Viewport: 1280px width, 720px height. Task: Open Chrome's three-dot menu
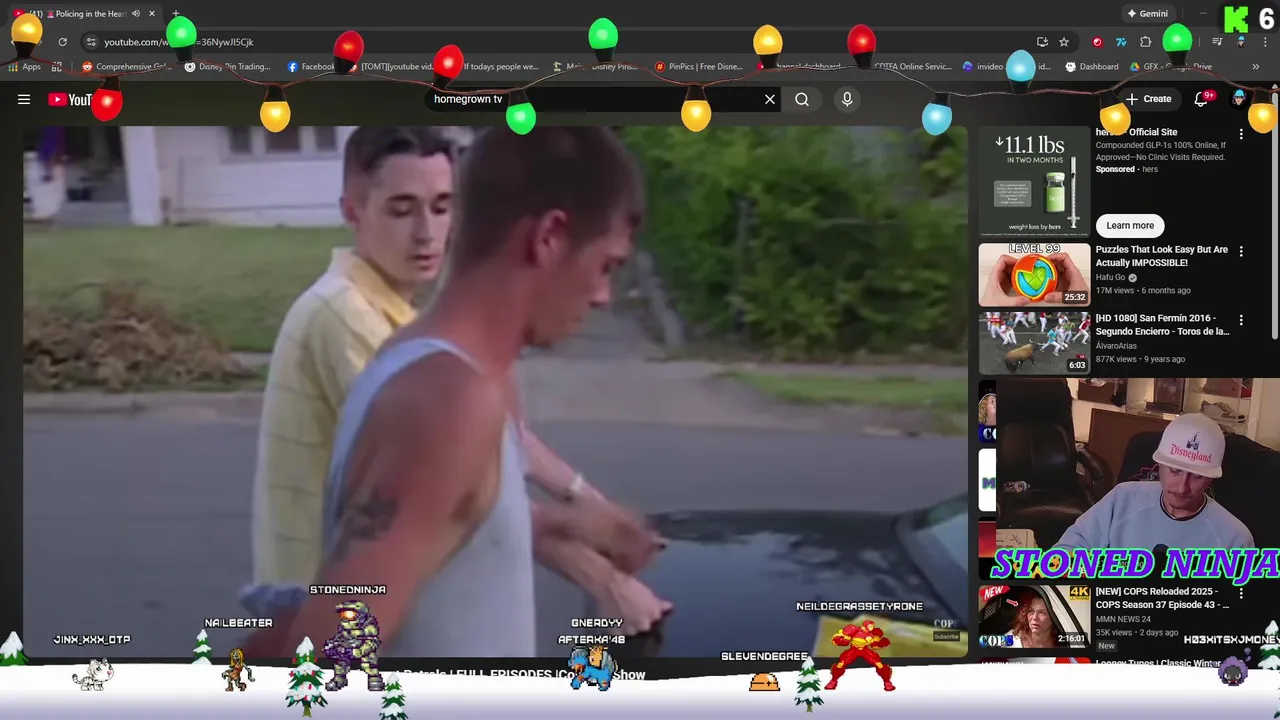[x=1265, y=42]
